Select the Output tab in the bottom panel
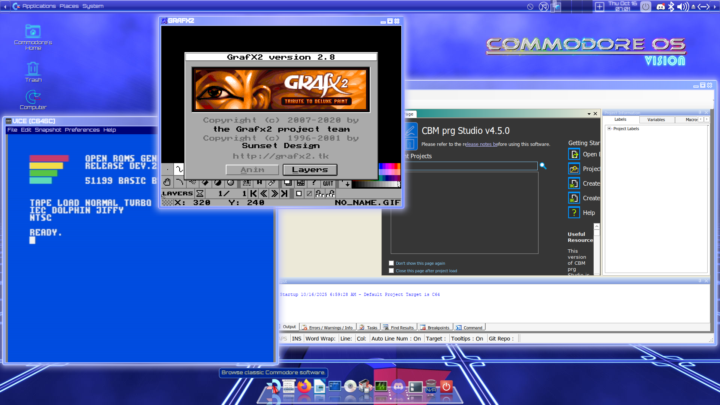The height and width of the screenshot is (405, 720). click(289, 327)
